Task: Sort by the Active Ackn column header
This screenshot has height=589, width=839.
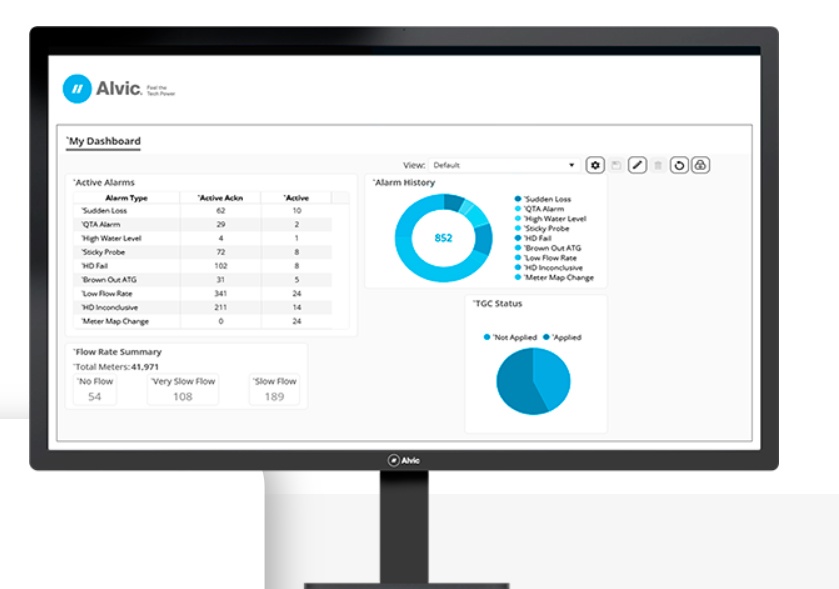Action: (219, 198)
